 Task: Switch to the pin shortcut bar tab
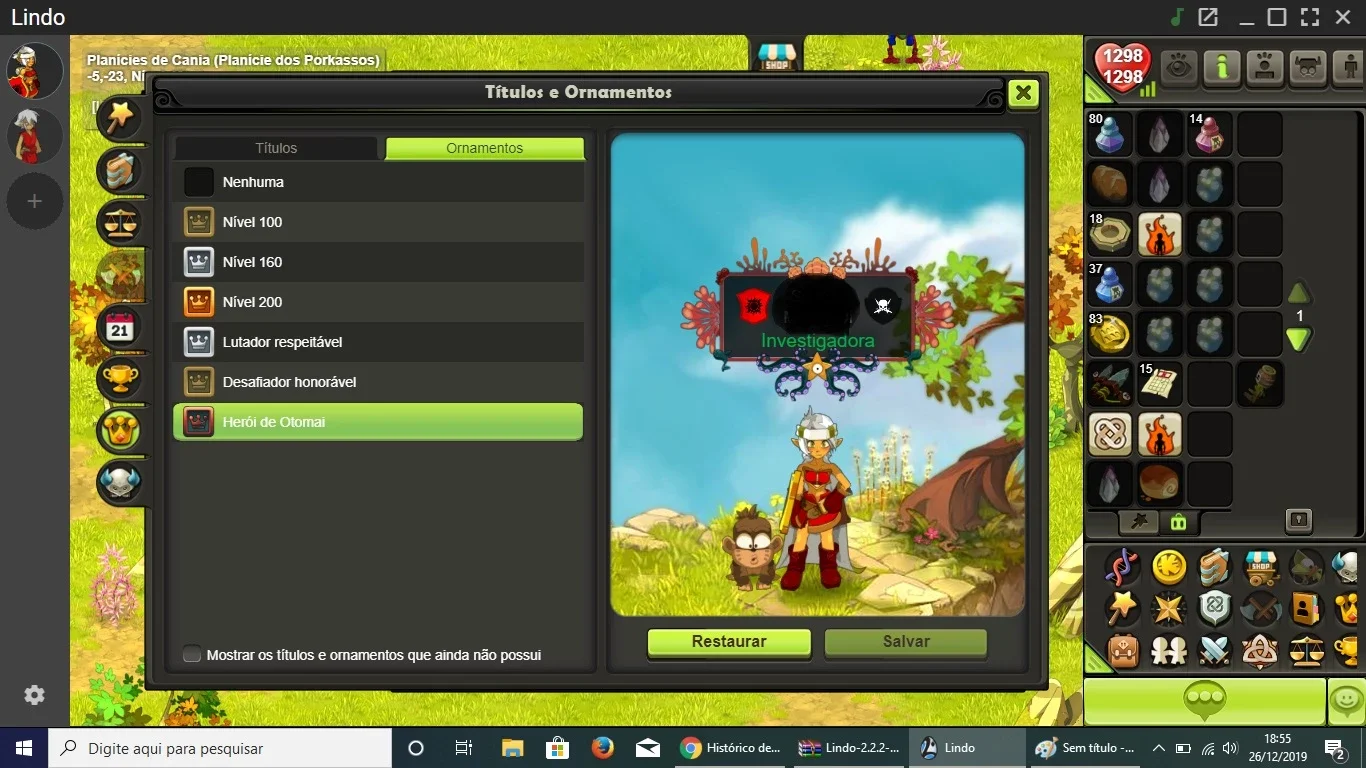point(1139,521)
